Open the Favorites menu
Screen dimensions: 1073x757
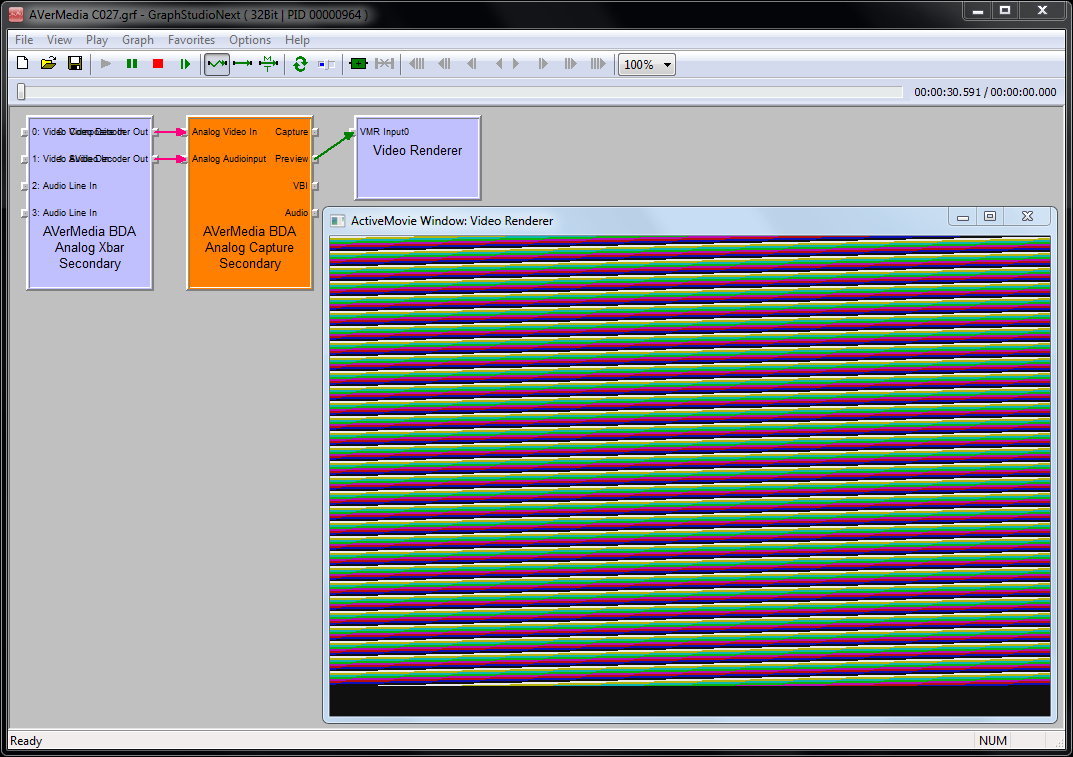191,40
